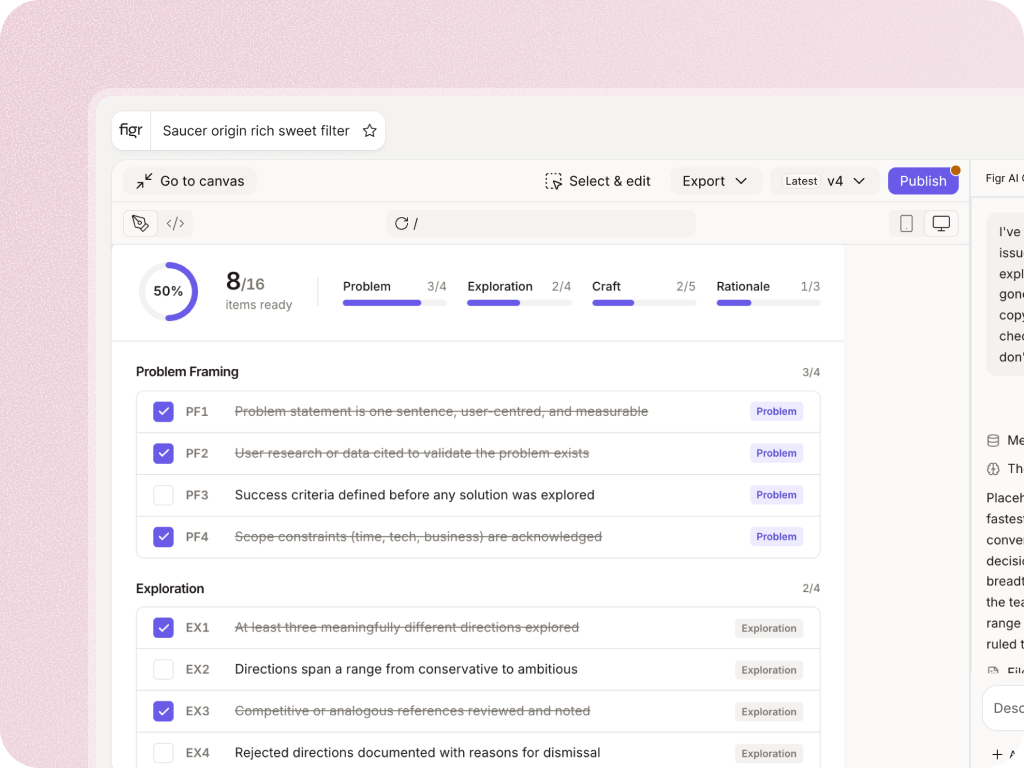Uncheck the PF2 checkbox
The height and width of the screenshot is (768, 1024).
click(163, 453)
